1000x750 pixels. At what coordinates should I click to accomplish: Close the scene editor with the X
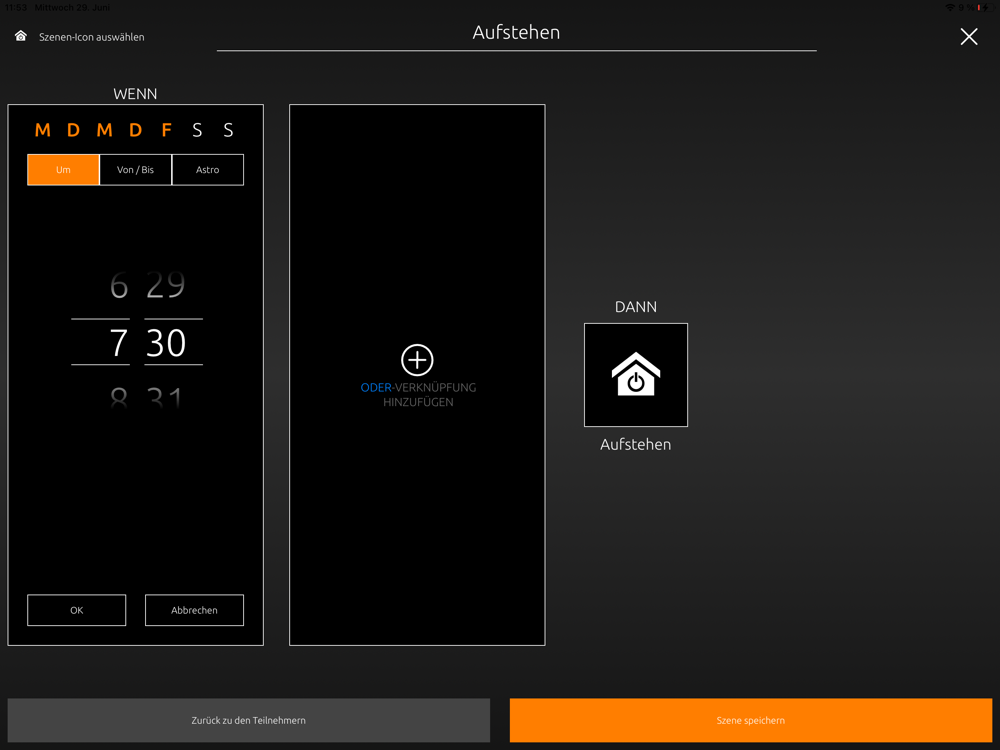(969, 37)
